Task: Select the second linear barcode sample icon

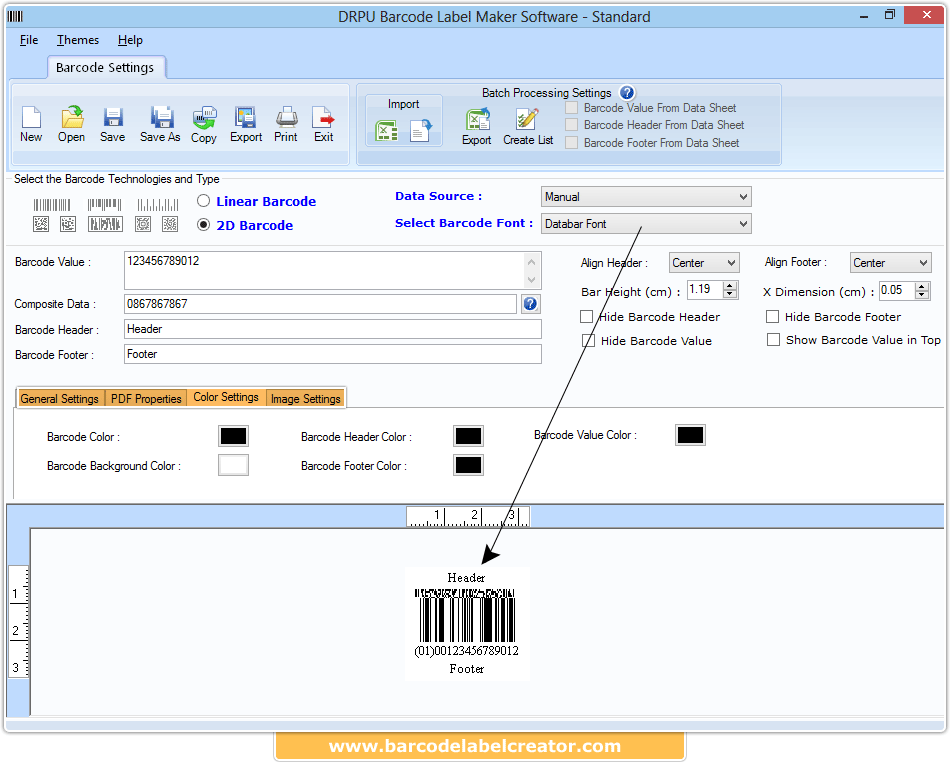Action: pyautogui.click(x=104, y=205)
